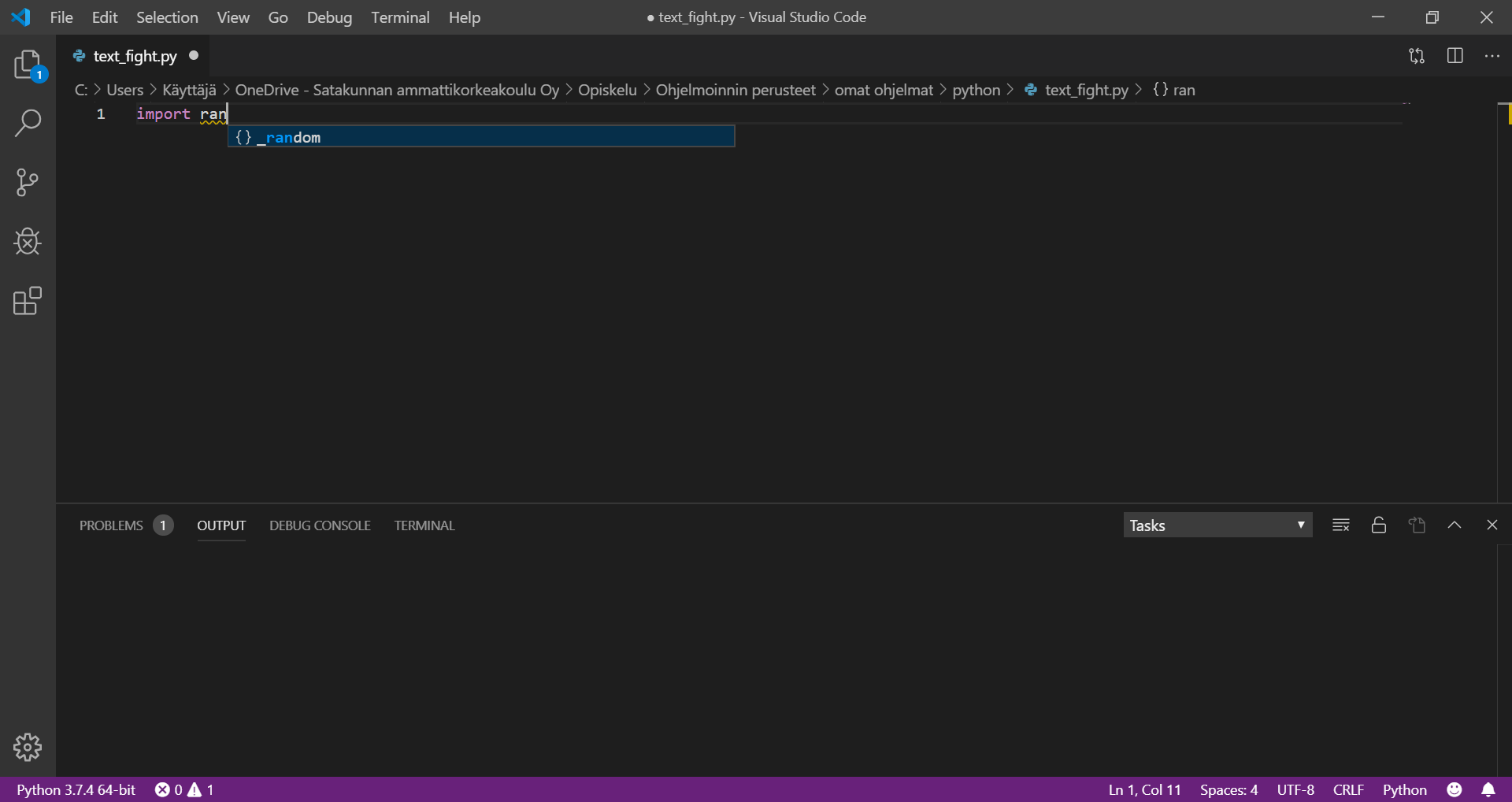Open notifications bell in status bar

(x=1488, y=789)
